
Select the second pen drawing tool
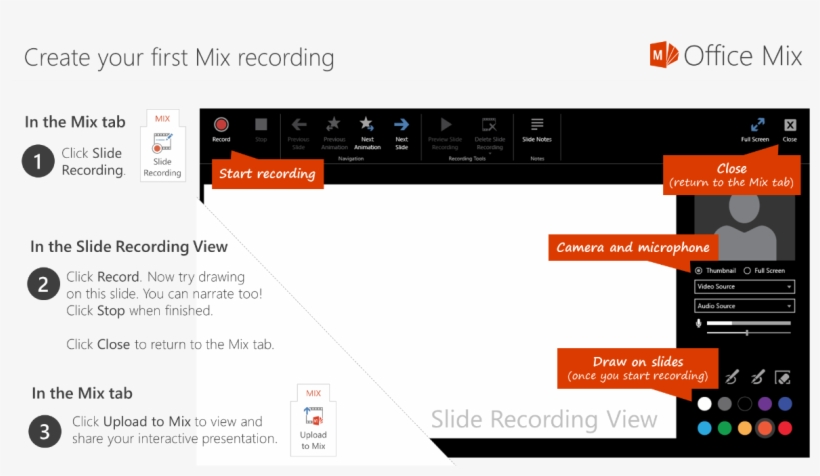click(757, 377)
